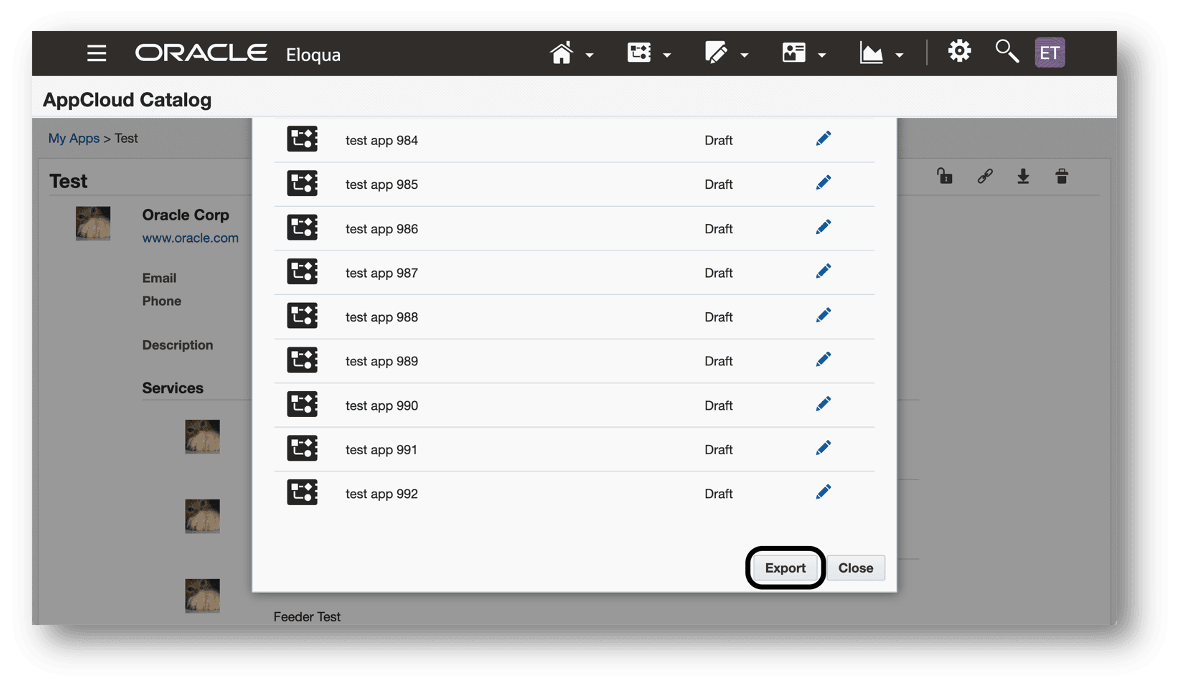Follow the My Apps breadcrumb link
The height and width of the screenshot is (688, 1180).
74,139
